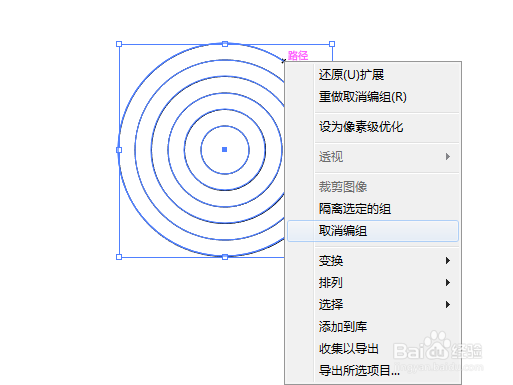Click the top-right bounding box handle
513x385 pixels.
[332, 44]
